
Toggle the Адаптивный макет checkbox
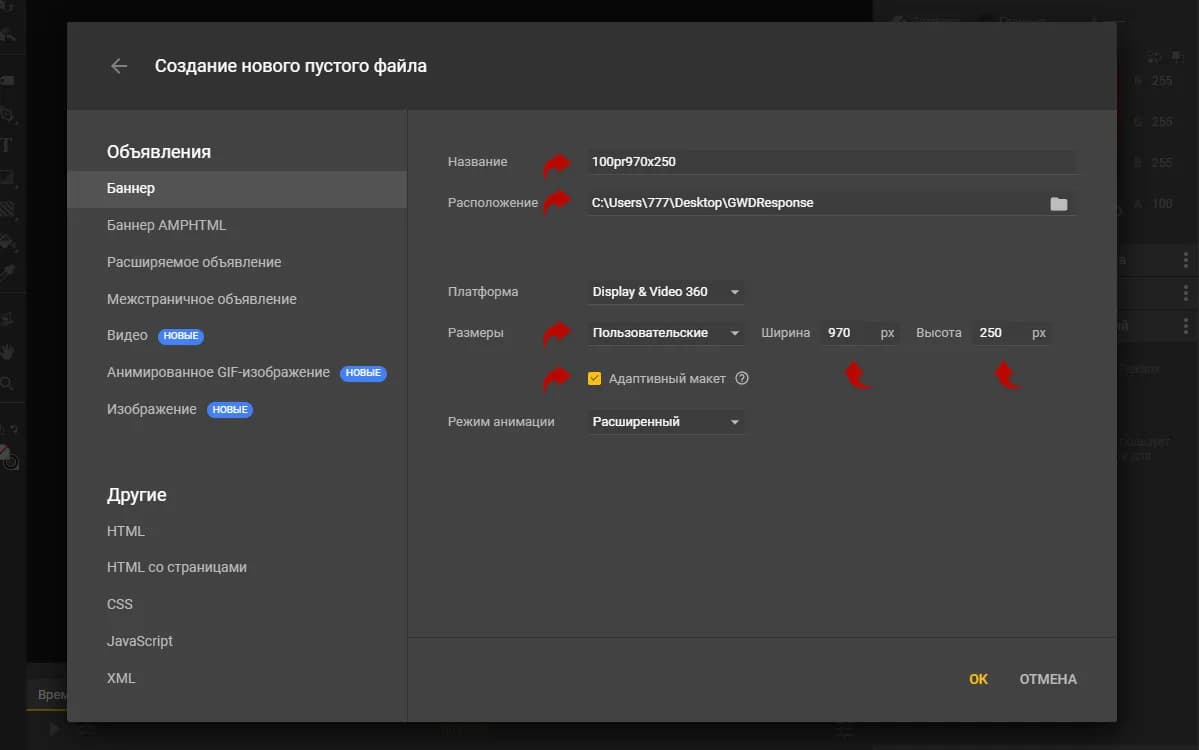594,378
